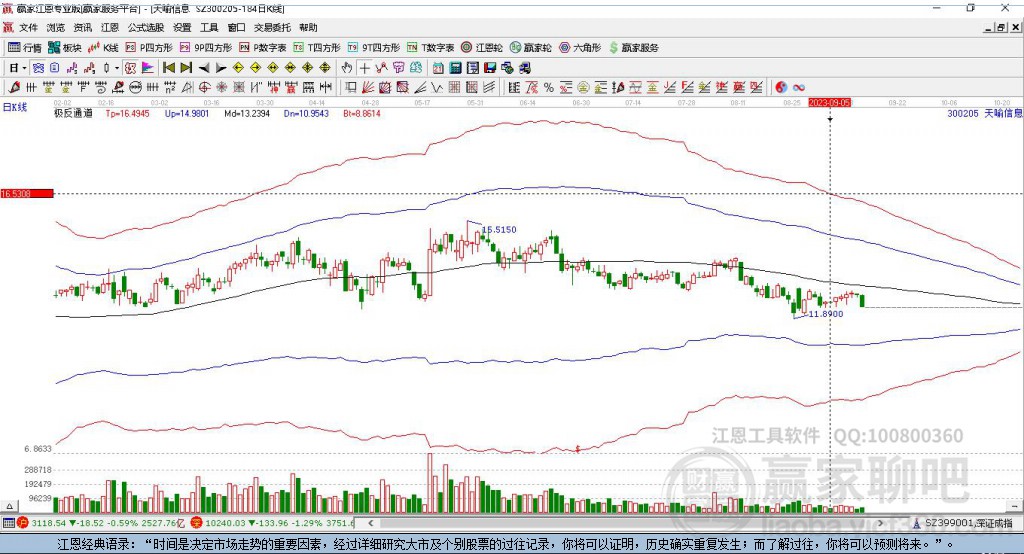This screenshot has width=1024, height=554.
Task: Click the last yellow diamond arrow icon
Action: 325,68
